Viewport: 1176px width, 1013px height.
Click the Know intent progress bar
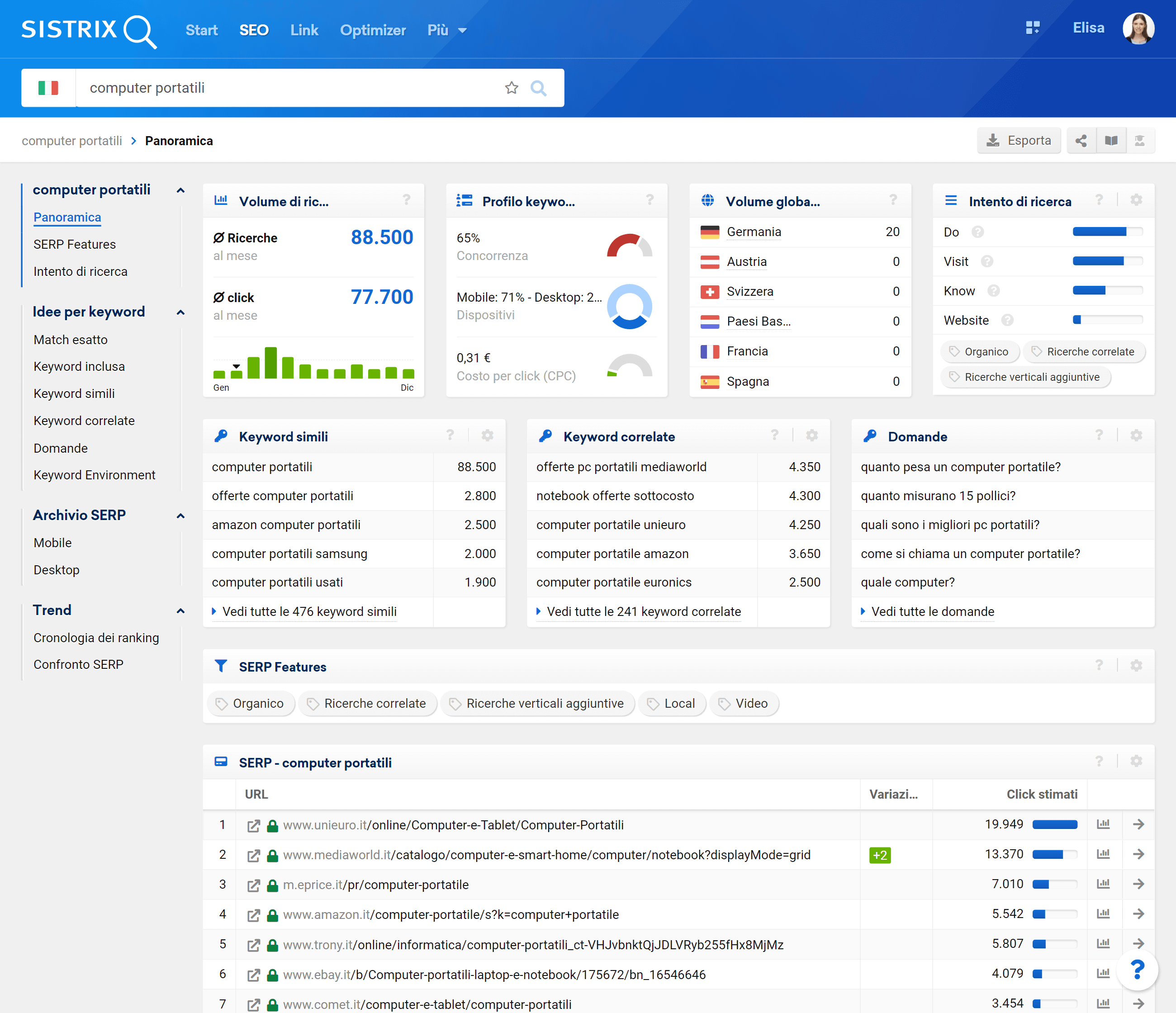click(x=1107, y=291)
